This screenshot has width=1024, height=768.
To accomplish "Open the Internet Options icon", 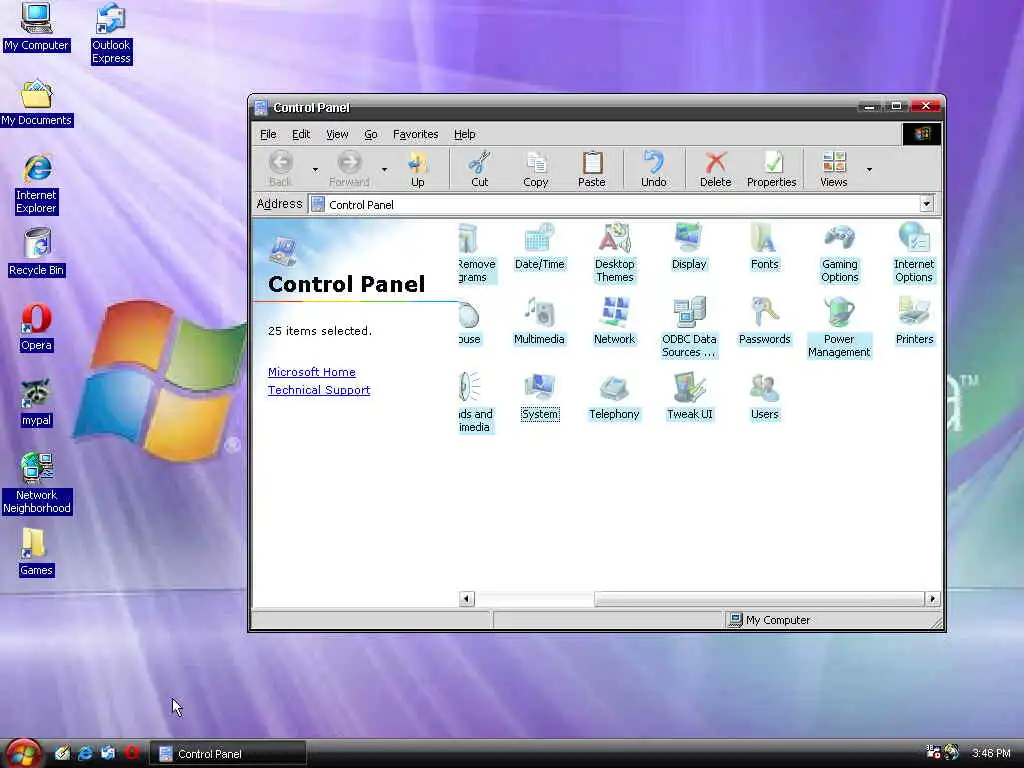I will pos(914,253).
